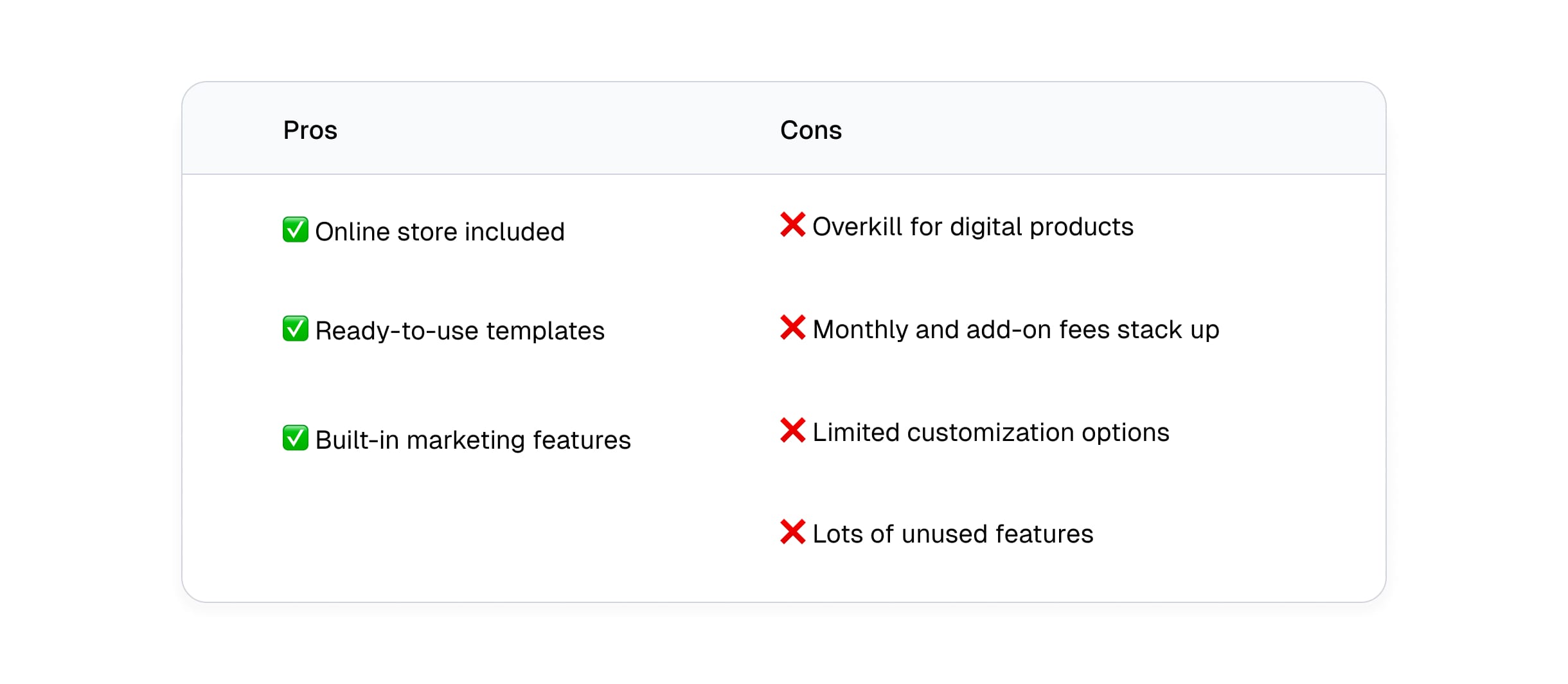Click the green checkmark beside Built-in marketing features

point(296,438)
